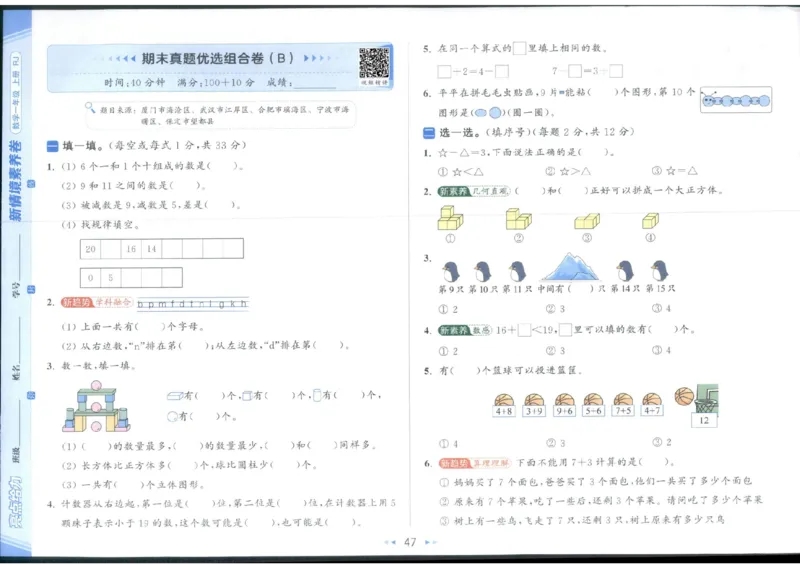Viewport: 800px width, 566px height.
Task: Click the oval shape in the 圈一圈 choice
Action: pos(481,113)
